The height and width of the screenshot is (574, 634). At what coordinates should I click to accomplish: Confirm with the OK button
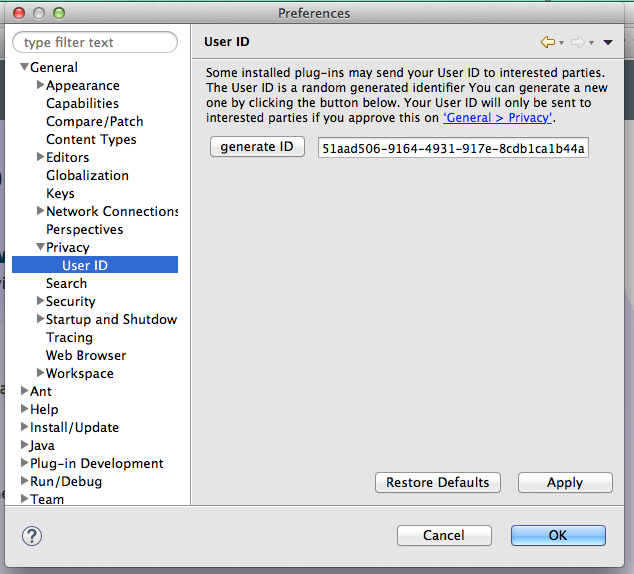558,536
